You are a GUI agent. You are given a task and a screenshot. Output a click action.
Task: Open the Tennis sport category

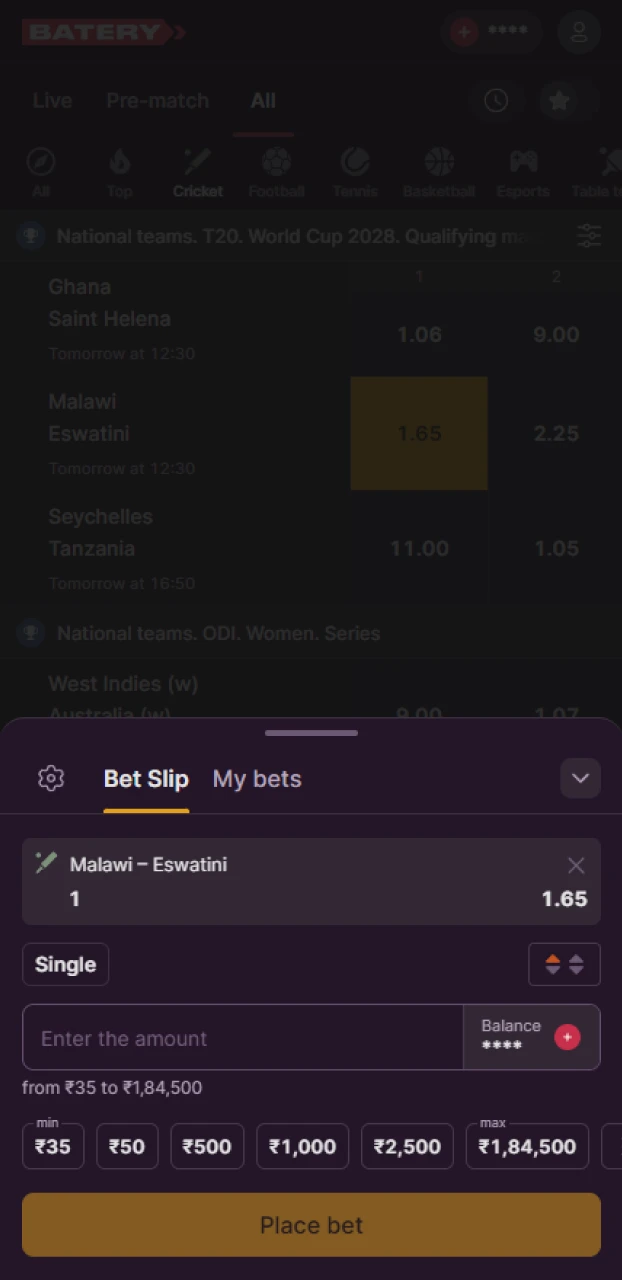pos(355,163)
